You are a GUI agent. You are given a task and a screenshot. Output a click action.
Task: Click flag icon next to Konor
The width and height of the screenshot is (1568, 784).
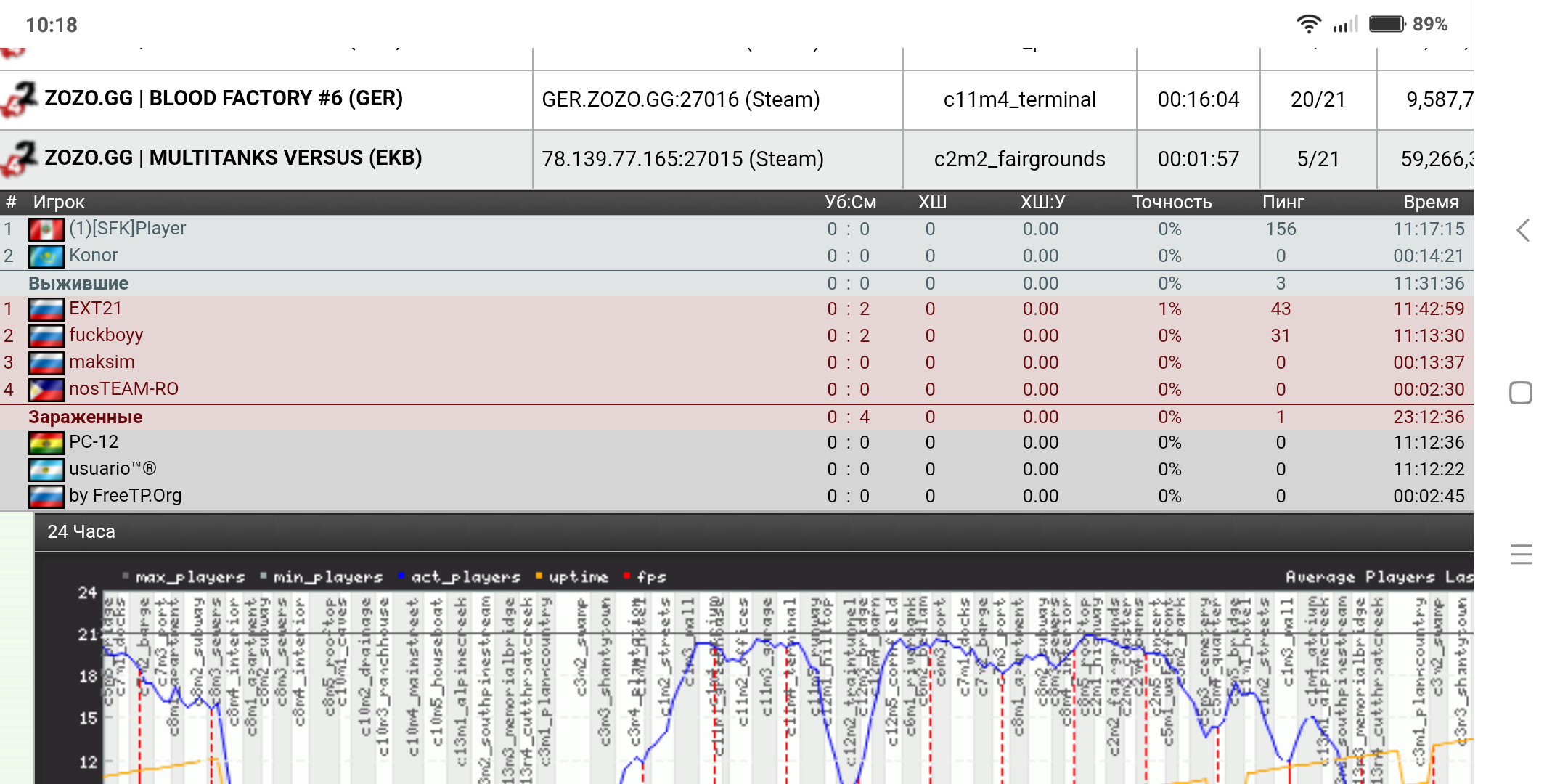click(x=46, y=256)
